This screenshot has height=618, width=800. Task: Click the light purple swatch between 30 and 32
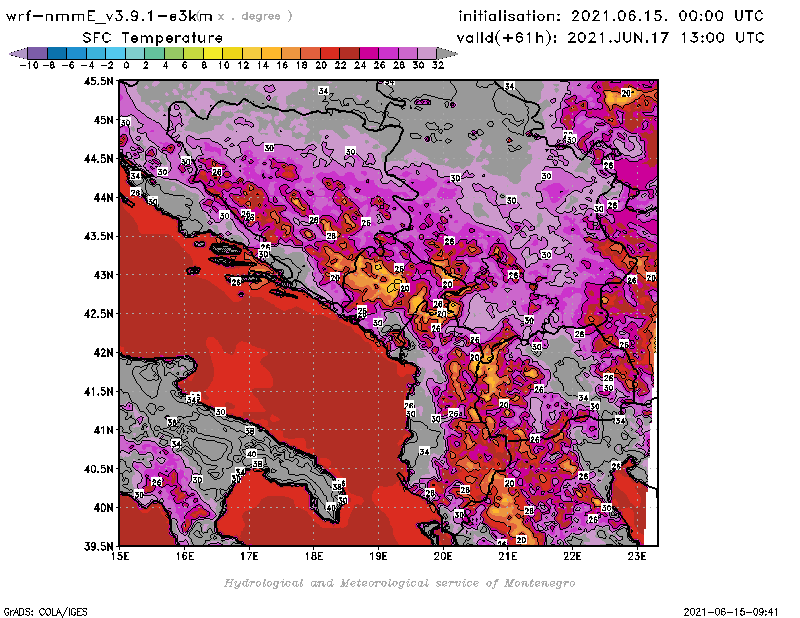427,54
